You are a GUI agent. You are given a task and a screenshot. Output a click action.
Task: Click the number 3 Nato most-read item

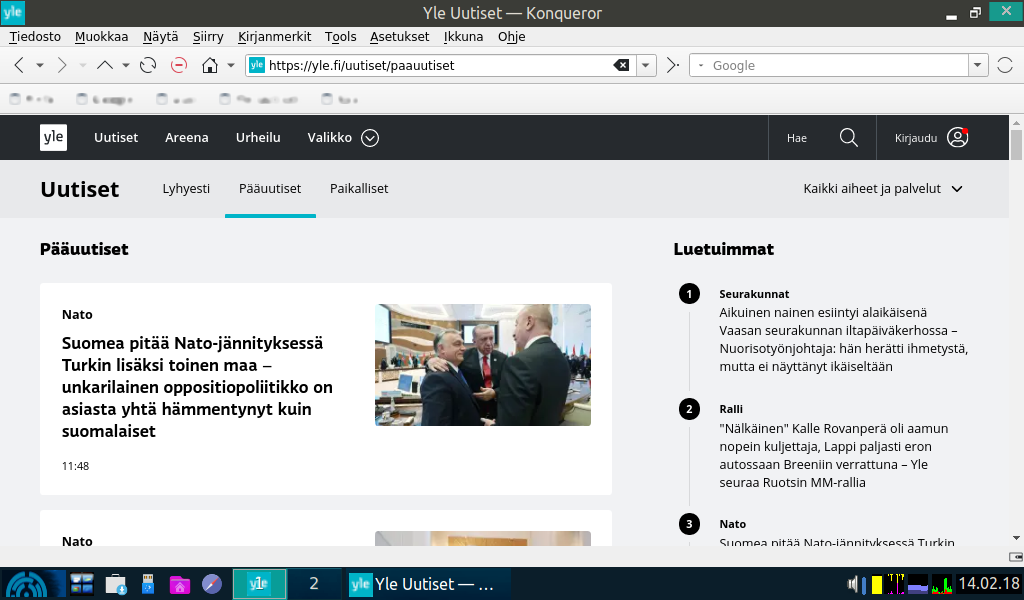pyautogui.click(x=837, y=533)
